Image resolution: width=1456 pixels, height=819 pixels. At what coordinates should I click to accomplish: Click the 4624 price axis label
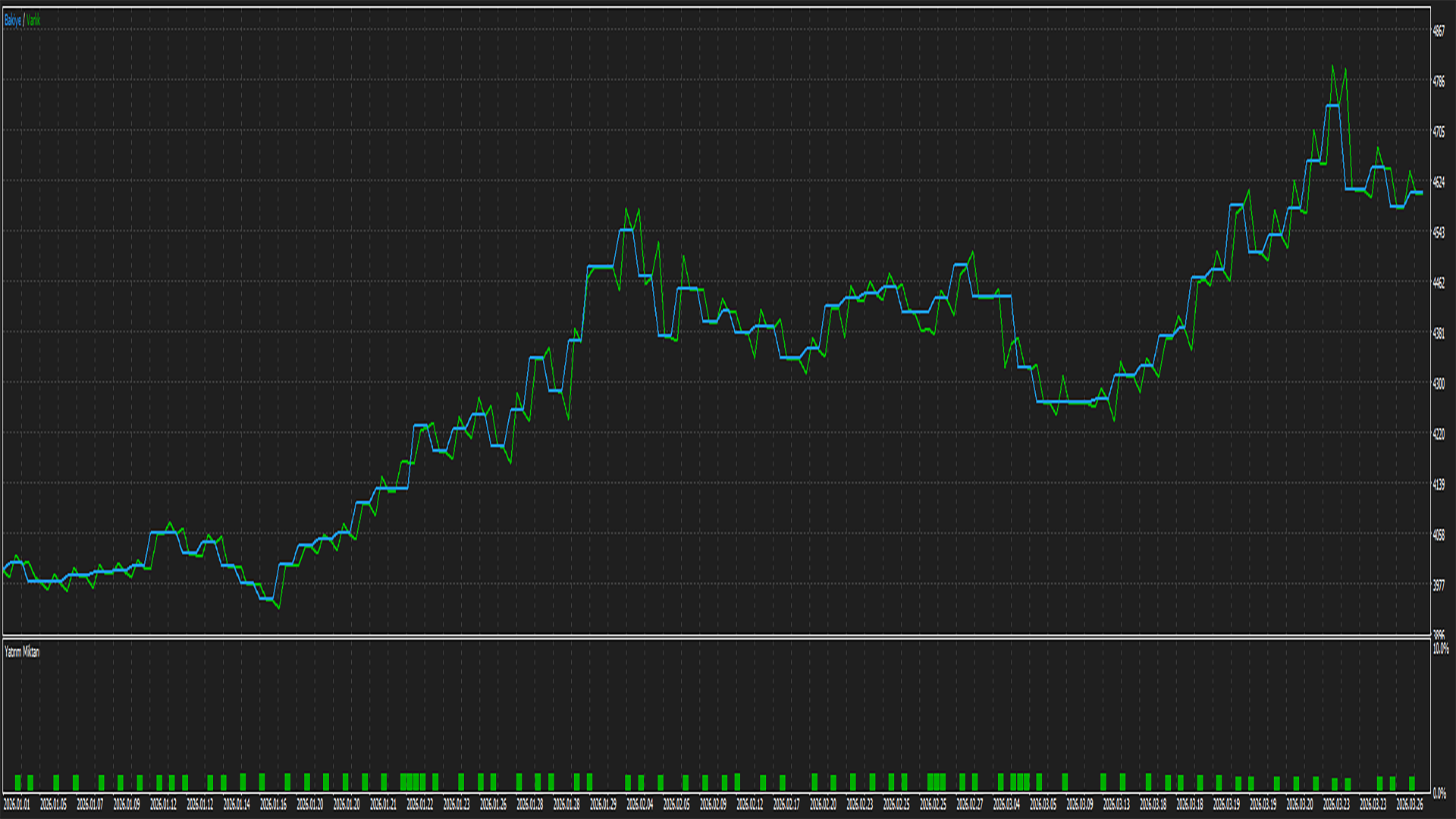tap(1439, 182)
